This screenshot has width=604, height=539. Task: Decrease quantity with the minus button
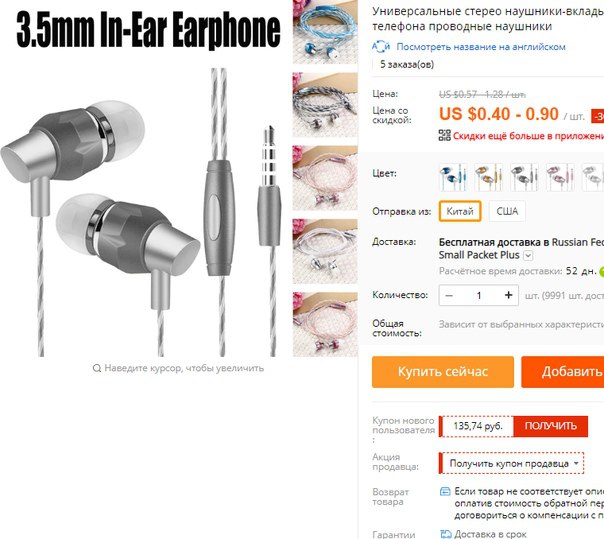pyautogui.click(x=449, y=296)
